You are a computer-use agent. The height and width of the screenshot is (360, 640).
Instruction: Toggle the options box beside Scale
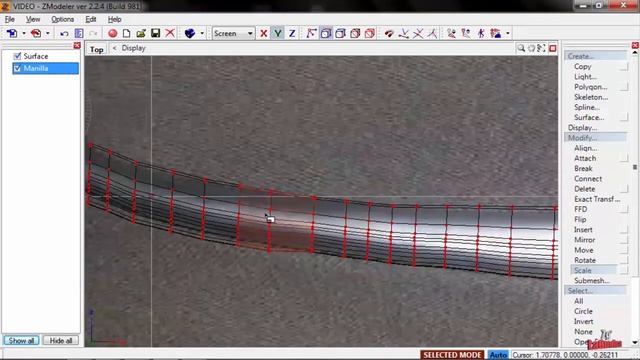624,271
